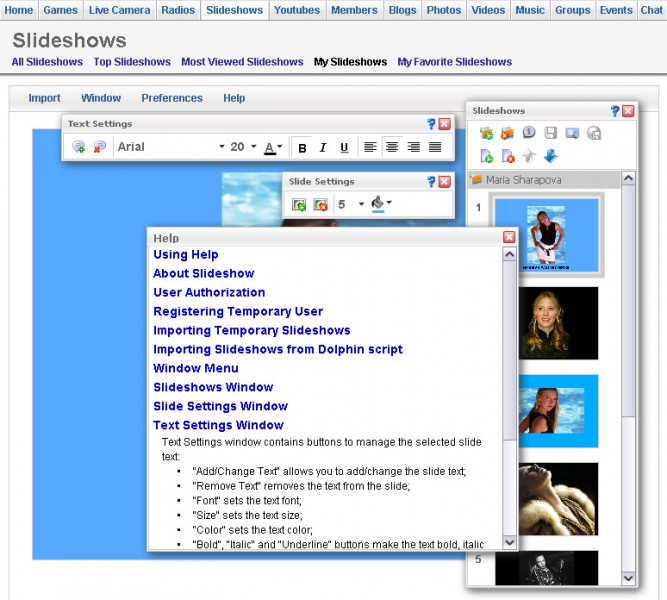Viewport: 667px width, 600px height.
Task: Open slide background paint bucket color picker
Action: pos(381,204)
